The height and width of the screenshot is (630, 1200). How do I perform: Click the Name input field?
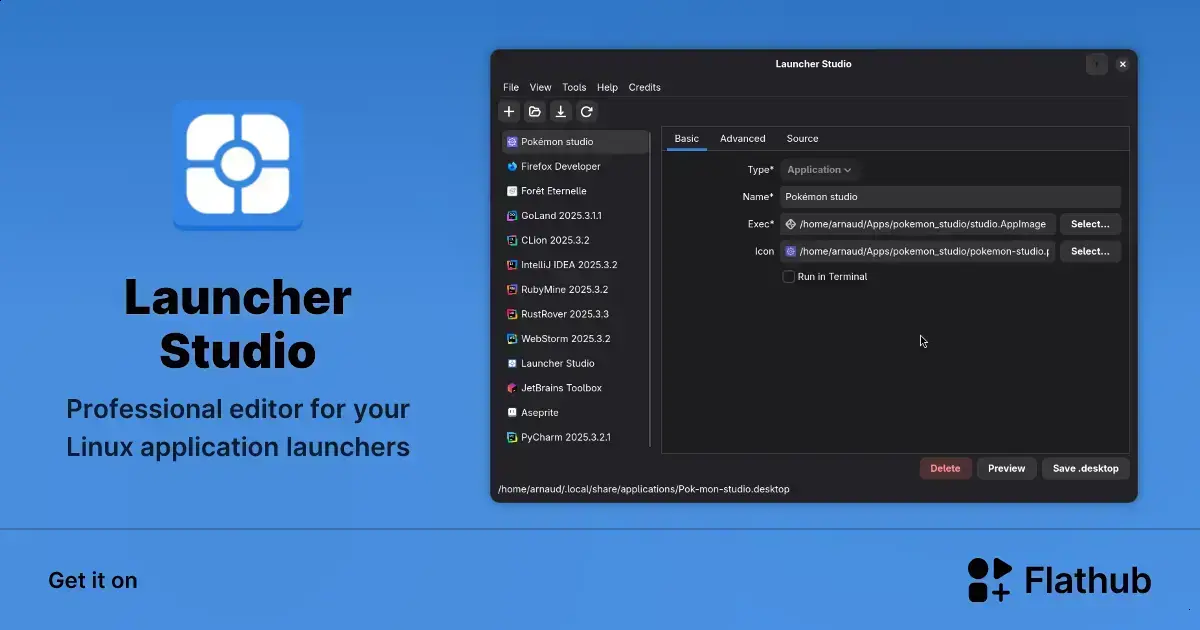[950, 197]
